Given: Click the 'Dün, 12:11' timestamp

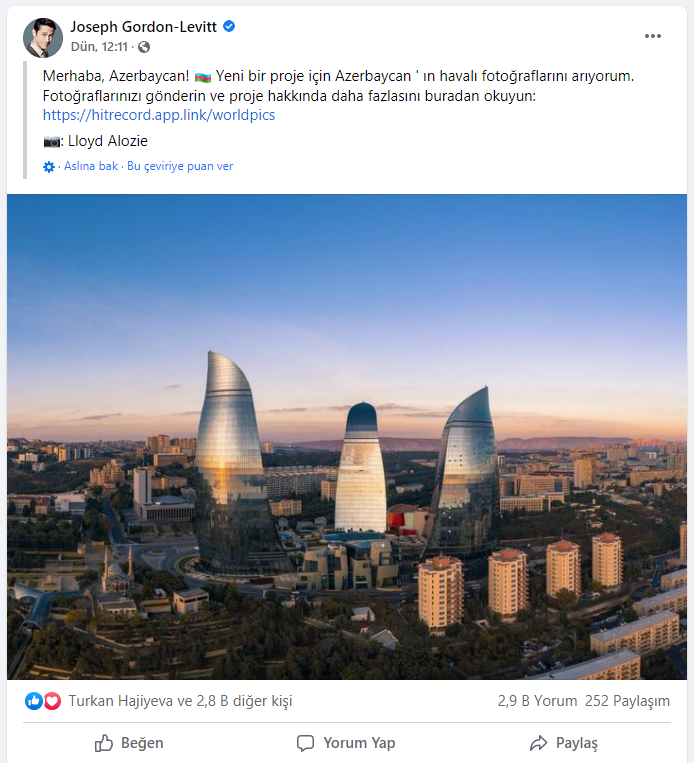Looking at the screenshot, I should pos(99,47).
